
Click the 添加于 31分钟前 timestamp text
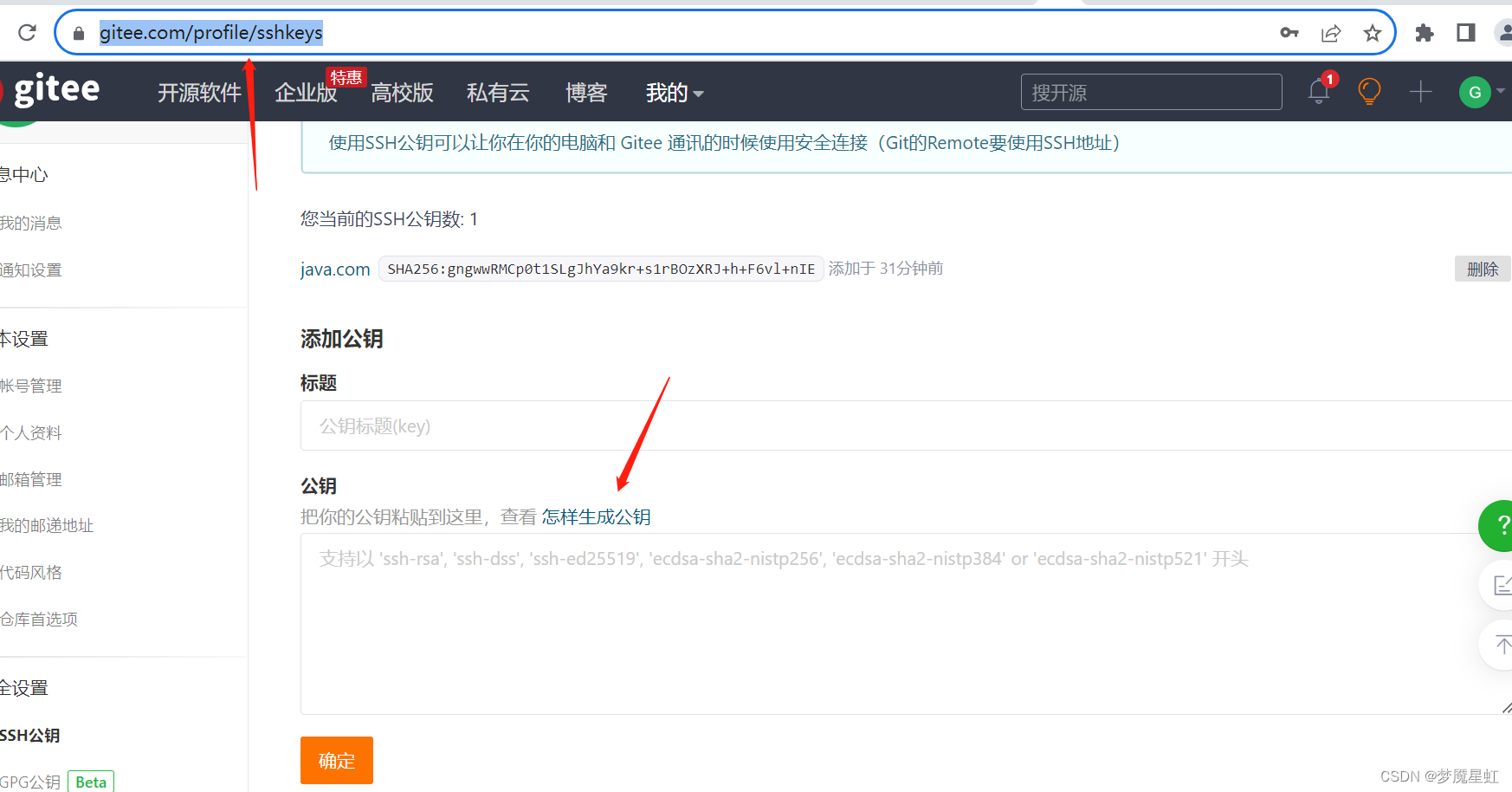pyautogui.click(x=886, y=269)
